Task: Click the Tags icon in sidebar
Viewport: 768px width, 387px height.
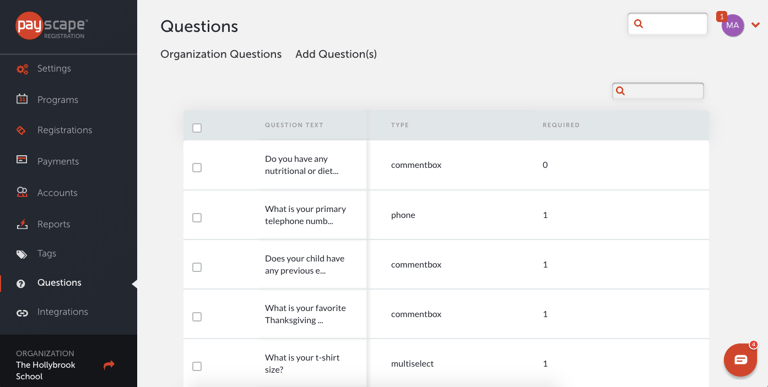Action: coord(22,254)
